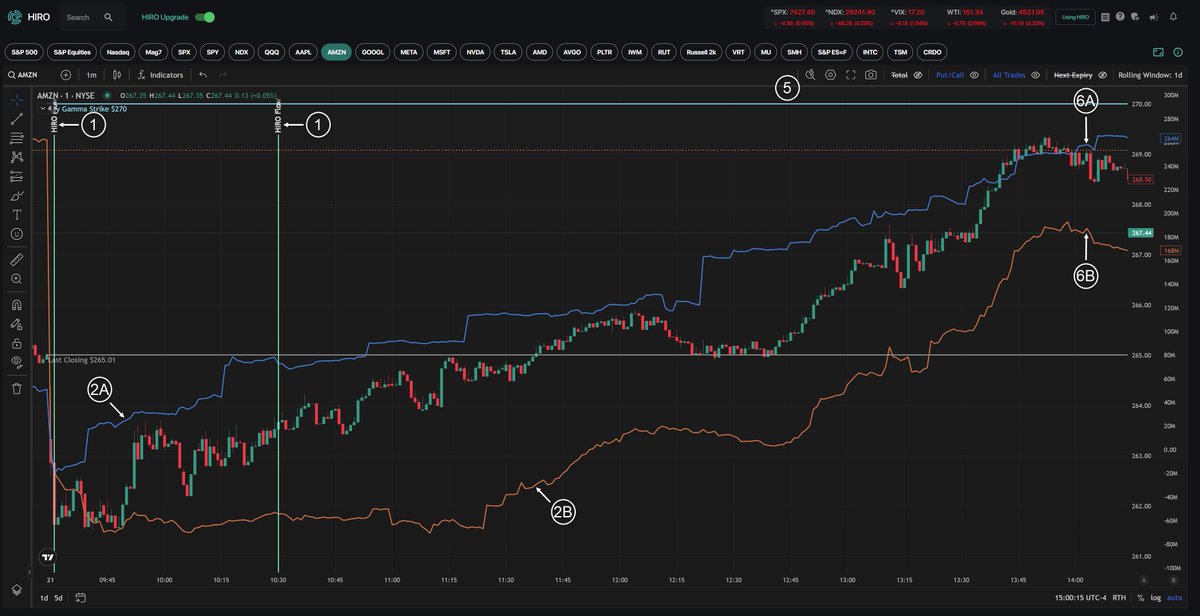Image resolution: width=1200 pixels, height=616 pixels.
Task: Select the 5d date range button
Action: click(58, 597)
